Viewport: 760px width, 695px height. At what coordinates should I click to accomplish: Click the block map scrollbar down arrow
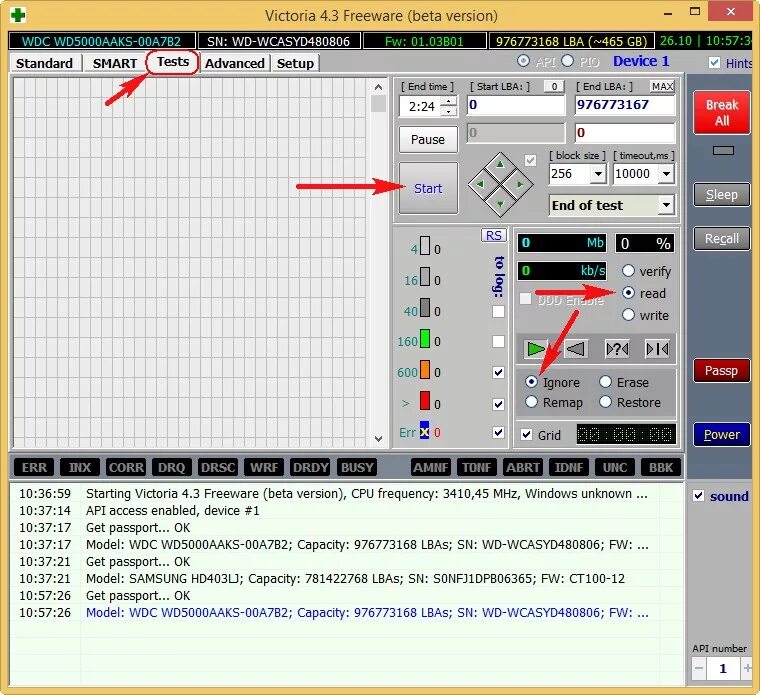(x=379, y=439)
